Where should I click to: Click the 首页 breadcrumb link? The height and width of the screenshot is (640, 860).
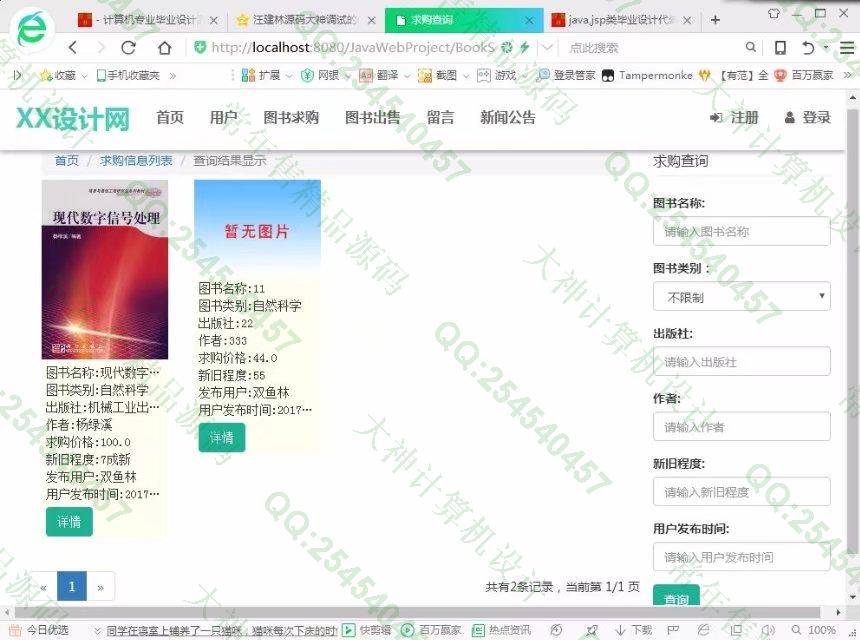(67, 160)
